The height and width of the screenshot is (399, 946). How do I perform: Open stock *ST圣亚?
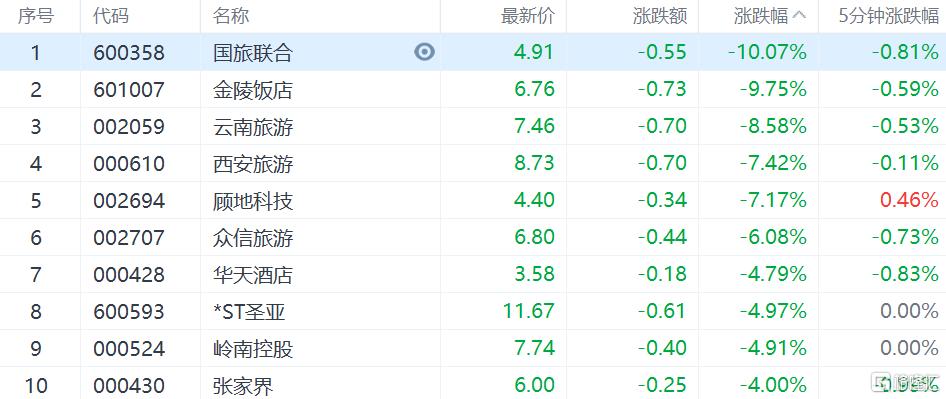click(249, 311)
